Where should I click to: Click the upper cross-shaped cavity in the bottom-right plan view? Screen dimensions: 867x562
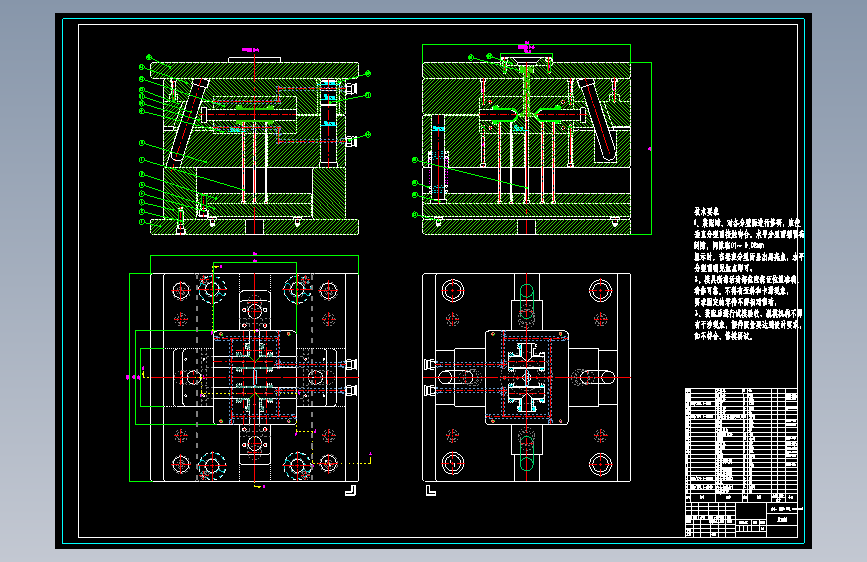tap(526, 357)
